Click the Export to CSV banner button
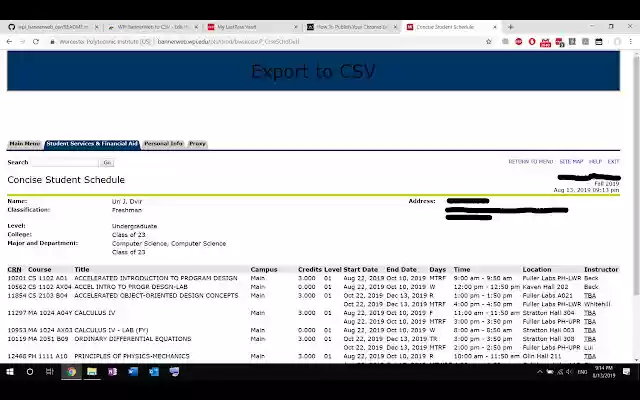Image resolution: width=640 pixels, height=400 pixels. 313,71
